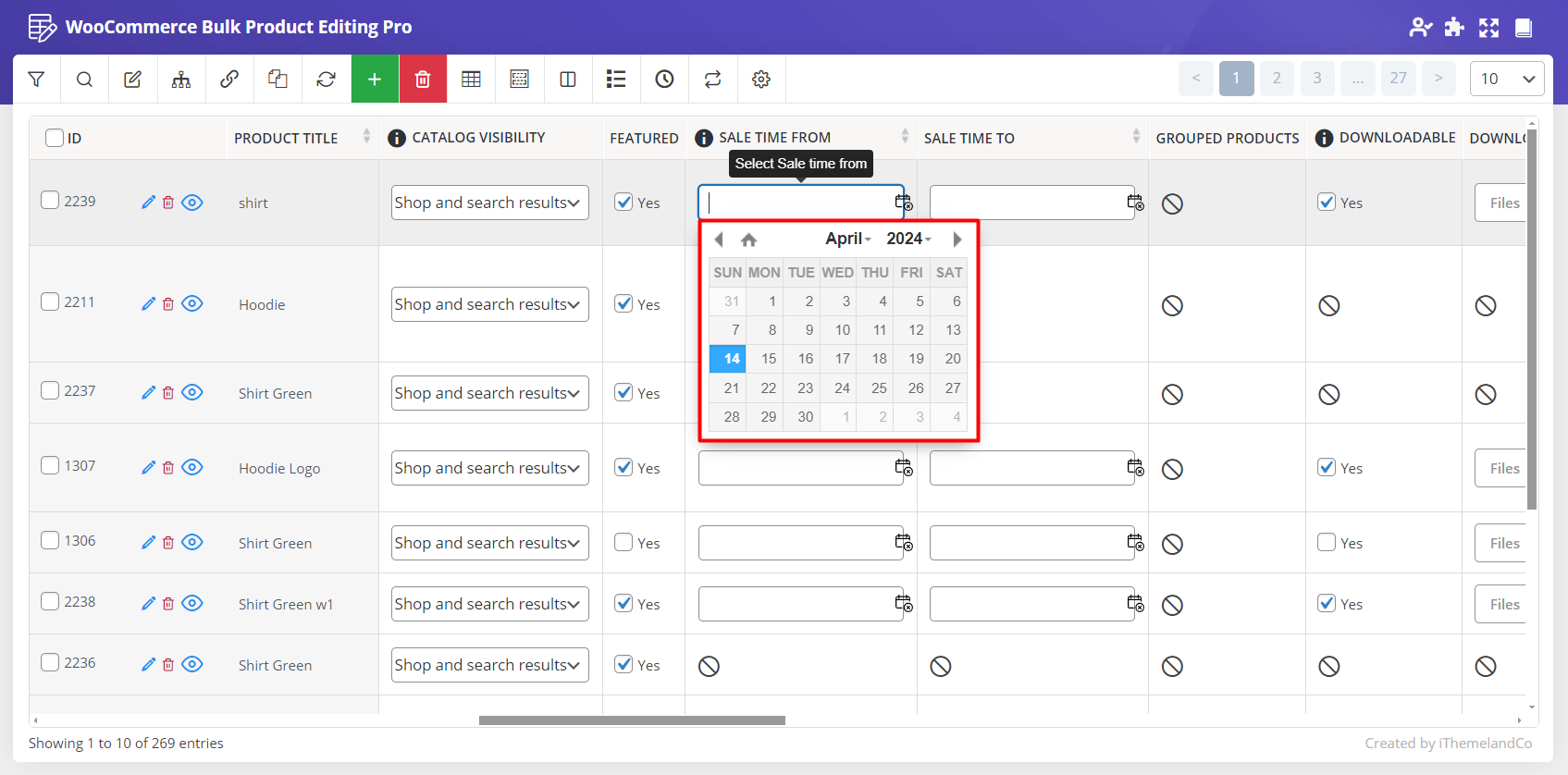Expand the April month dropdown in calendar
The width and height of the screenshot is (1568, 775).
(848, 240)
